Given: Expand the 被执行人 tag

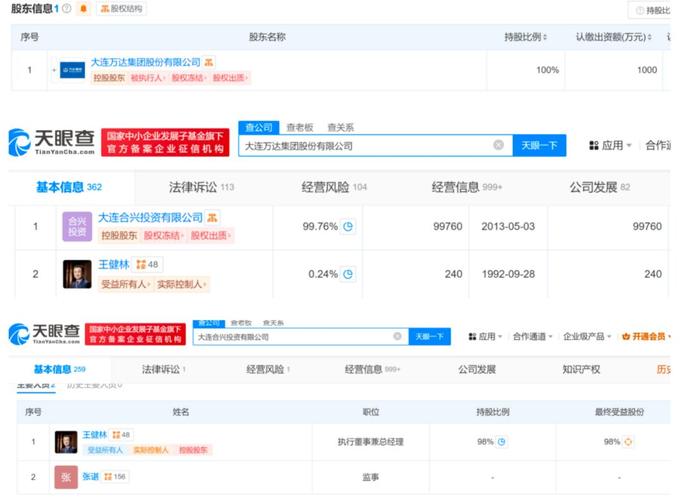Looking at the screenshot, I should pyautogui.click(x=147, y=78).
